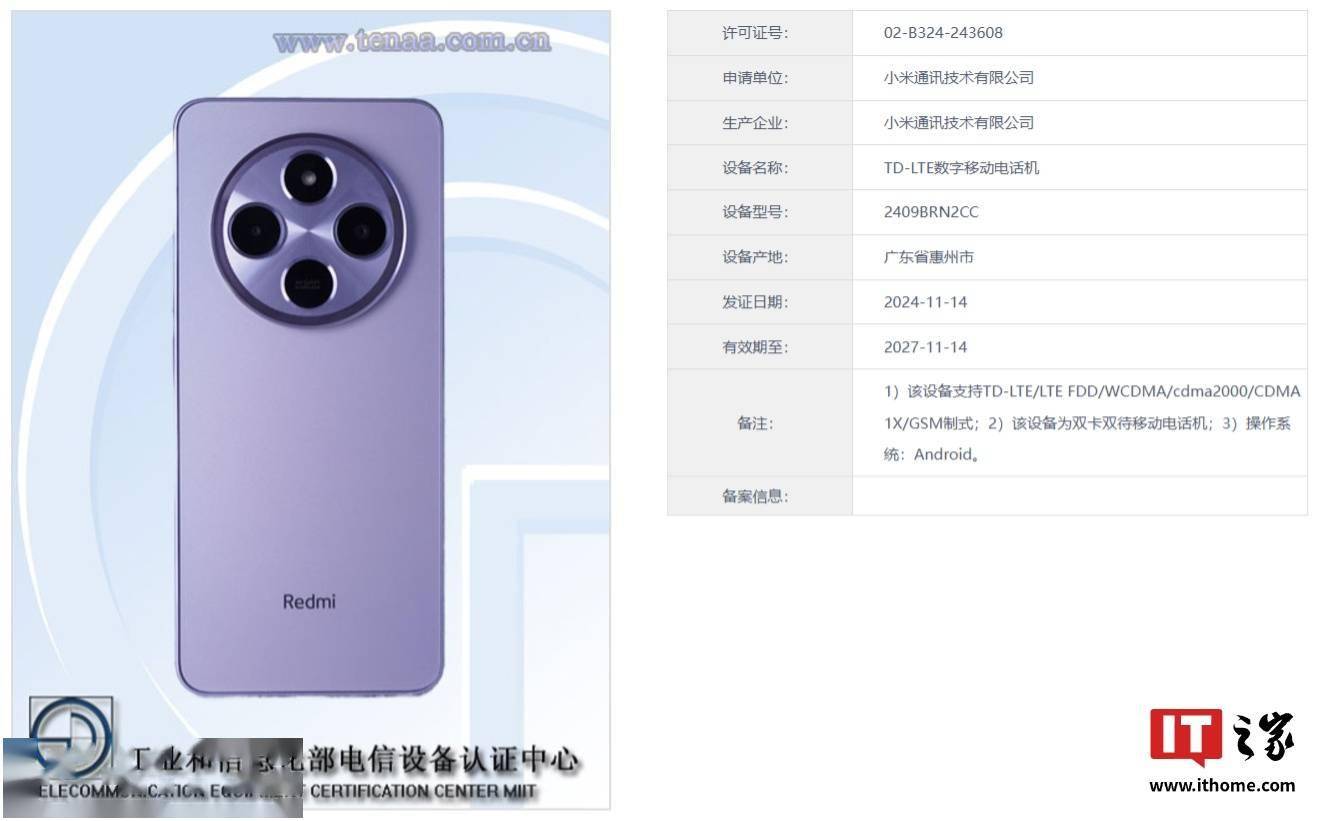Screen dimensions: 1318x821
Task: Open the www.ithome.com watermark link
Action: pyautogui.click(x=1222, y=785)
